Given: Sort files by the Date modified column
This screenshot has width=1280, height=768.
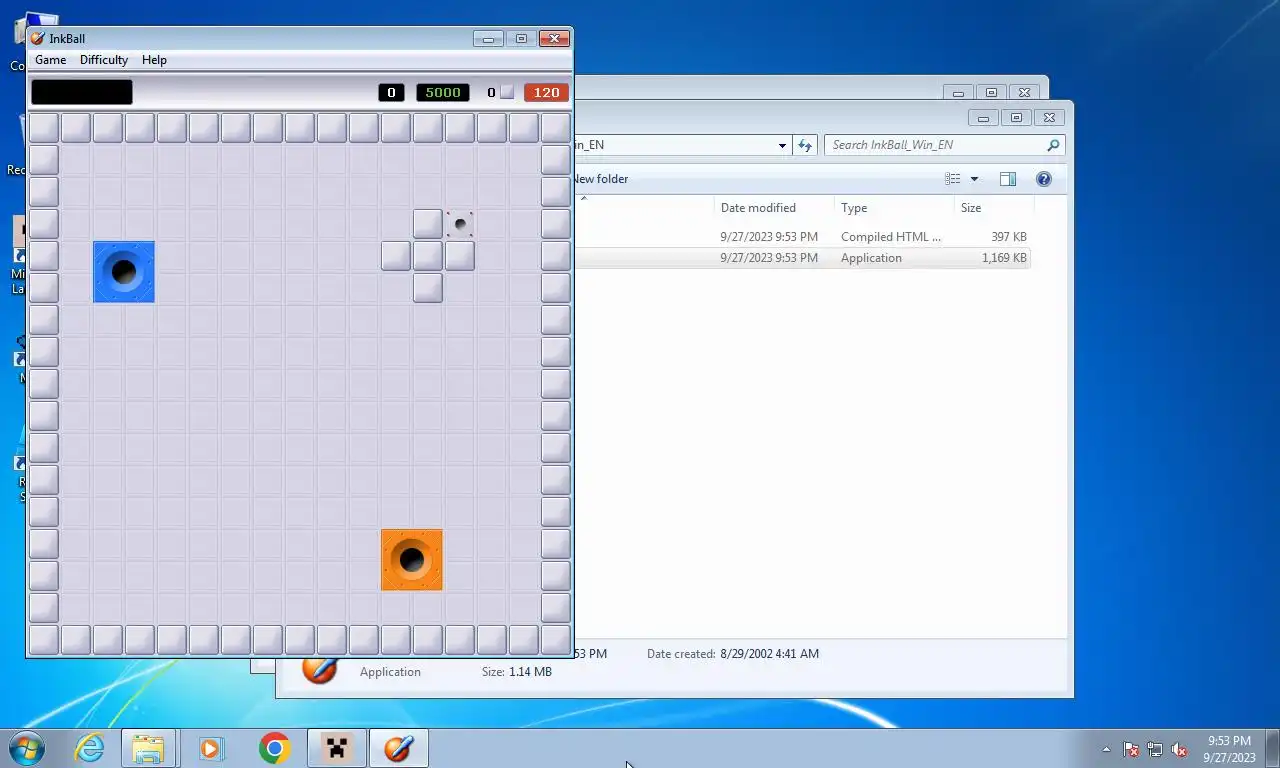Looking at the screenshot, I should (758, 208).
